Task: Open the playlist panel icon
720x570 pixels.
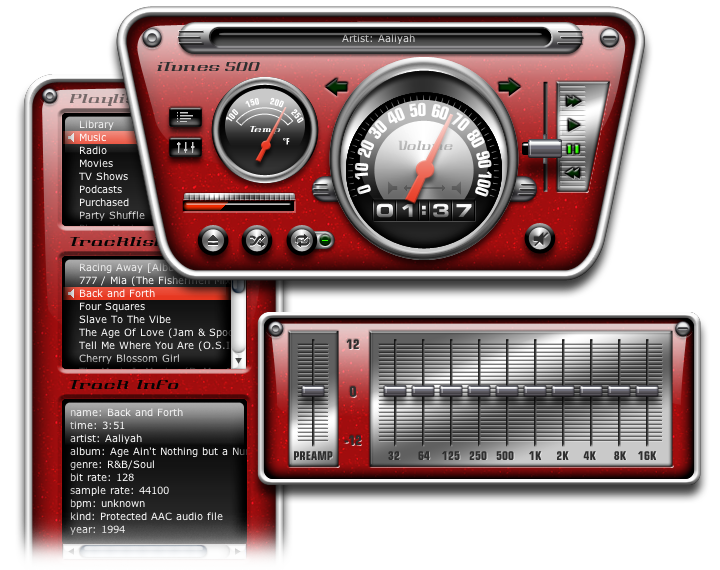Action: 186,117
